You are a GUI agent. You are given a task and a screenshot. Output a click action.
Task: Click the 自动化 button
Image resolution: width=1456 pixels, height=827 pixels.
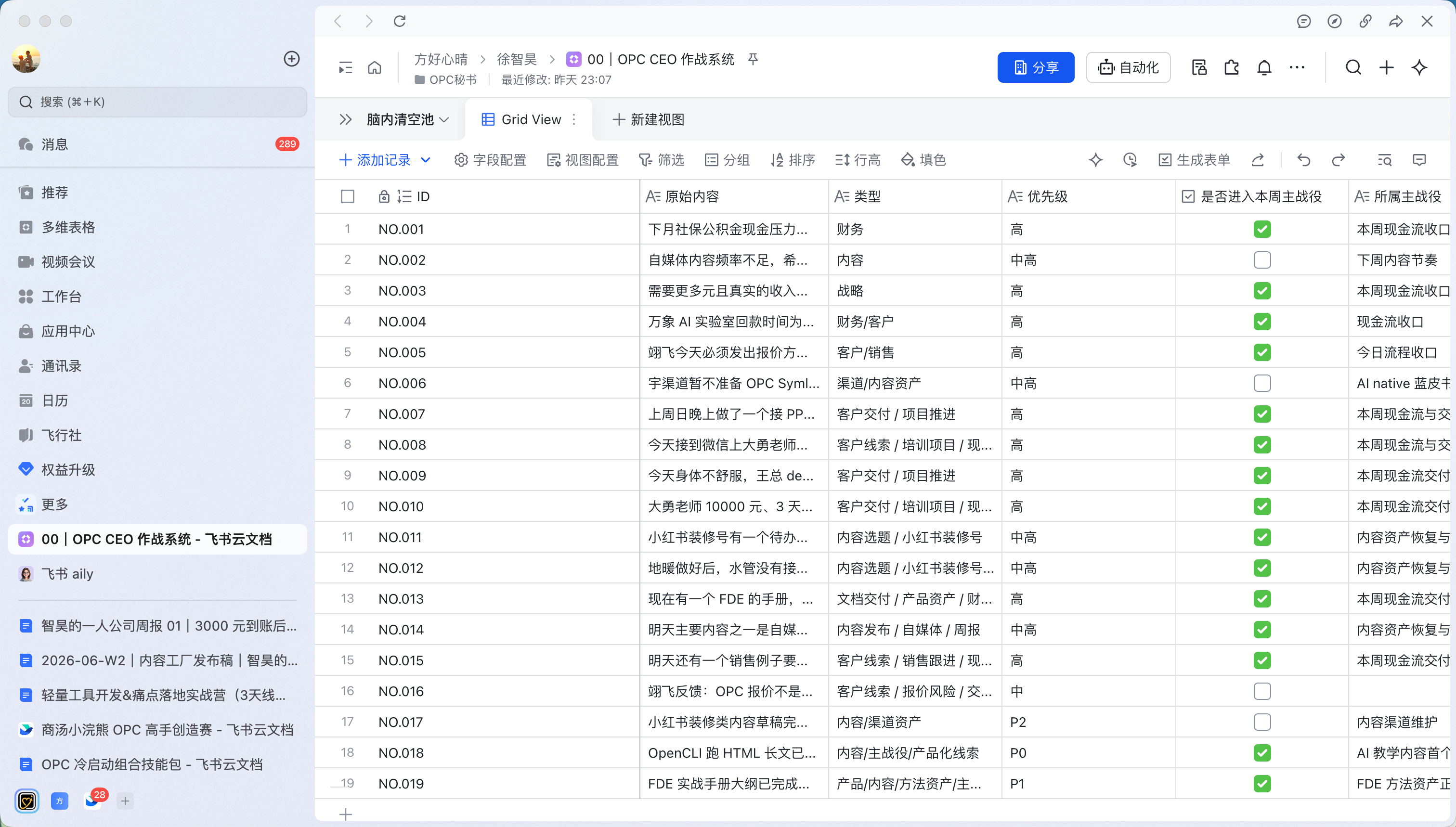[1128, 67]
